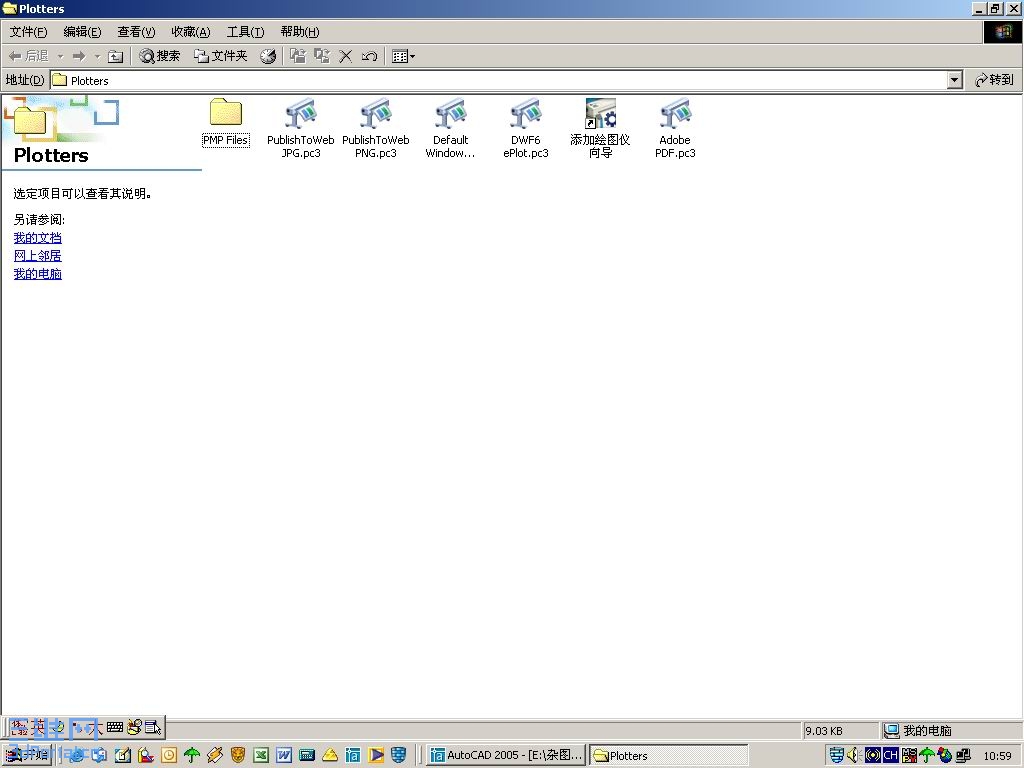Click the green umbrella quick launch icon
Image resolution: width=1024 pixels, height=768 pixels.
coord(192,756)
